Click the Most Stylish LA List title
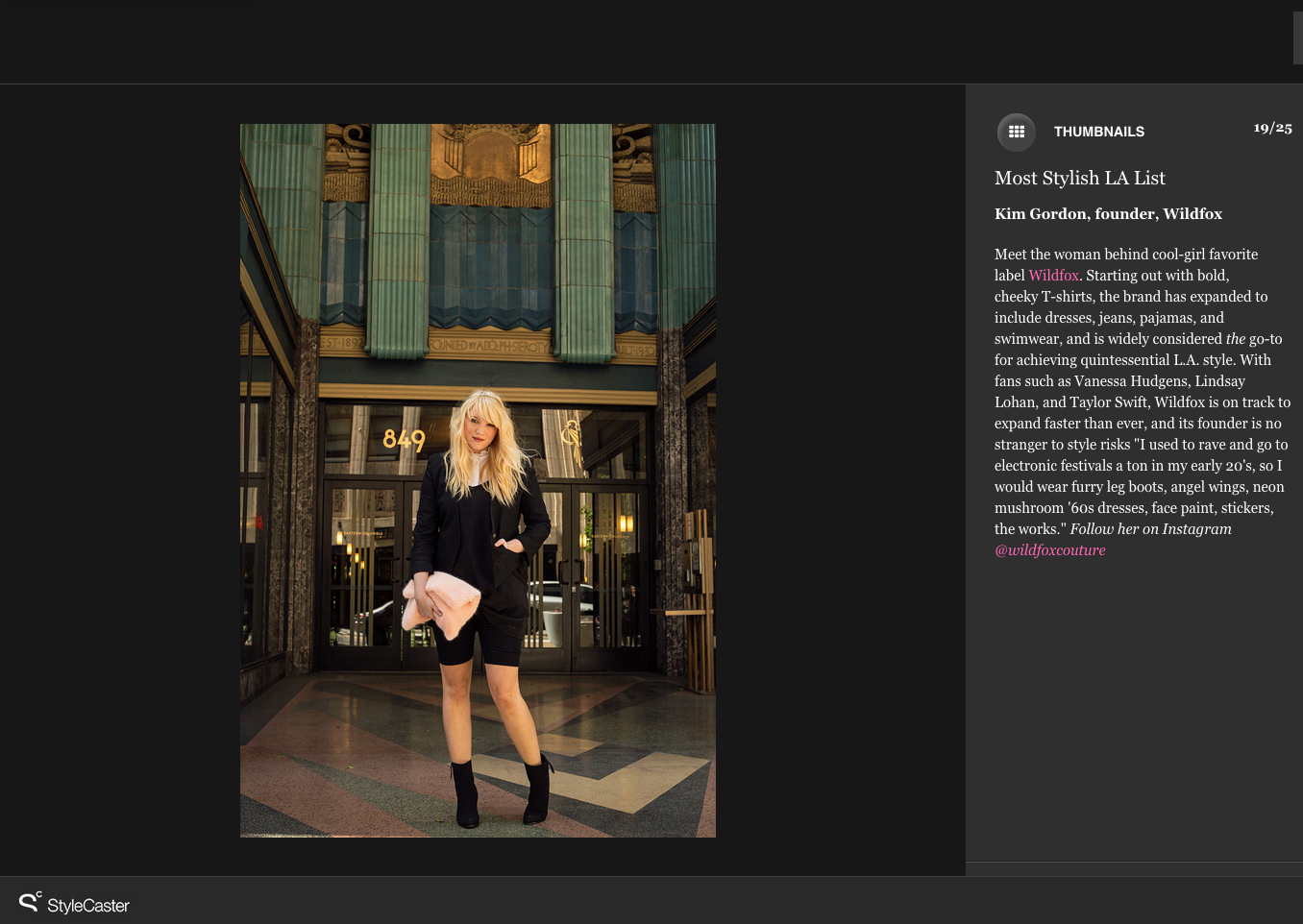This screenshot has width=1303, height=924. tap(1079, 178)
